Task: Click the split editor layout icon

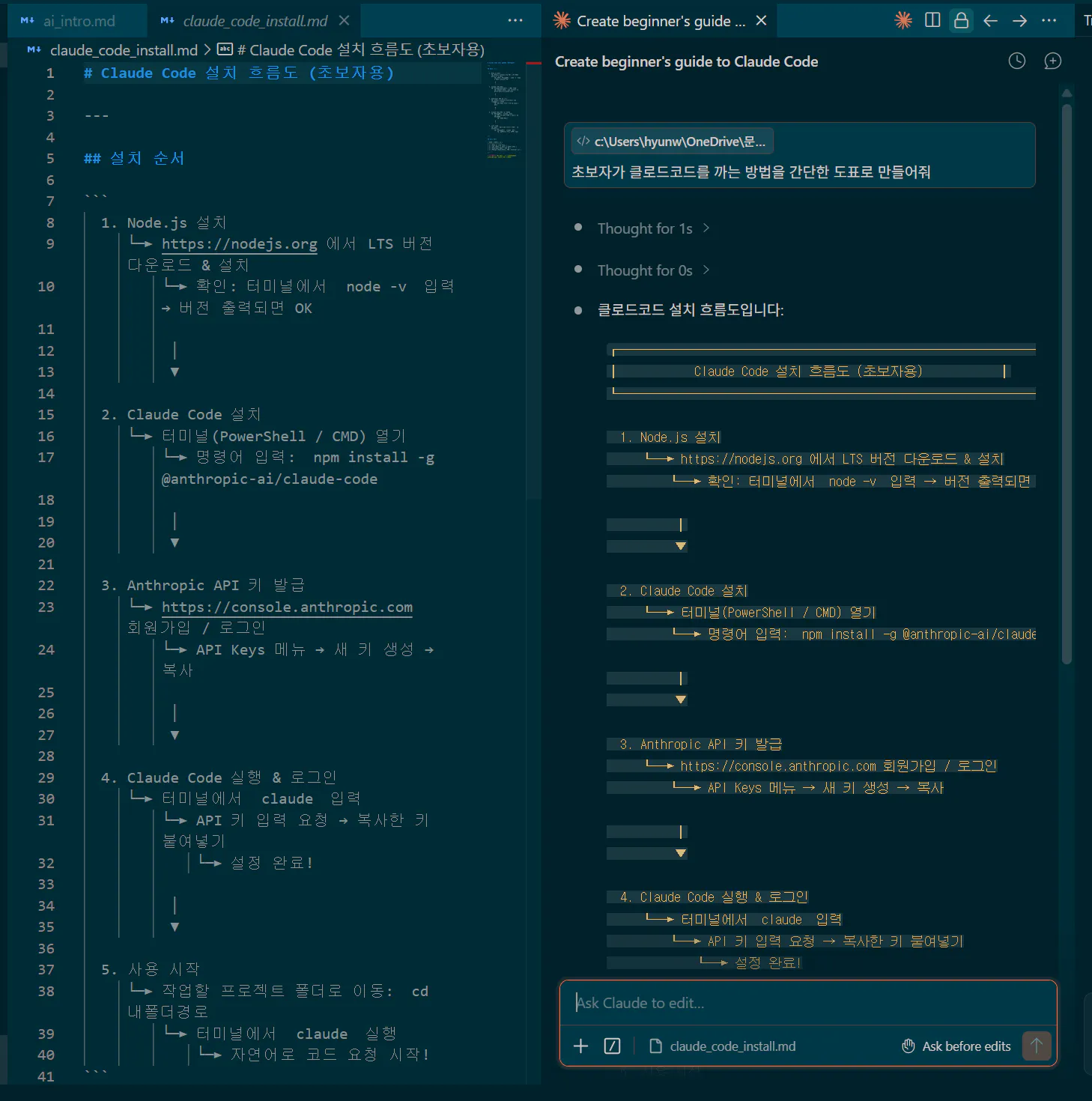Action: pyautogui.click(x=932, y=20)
